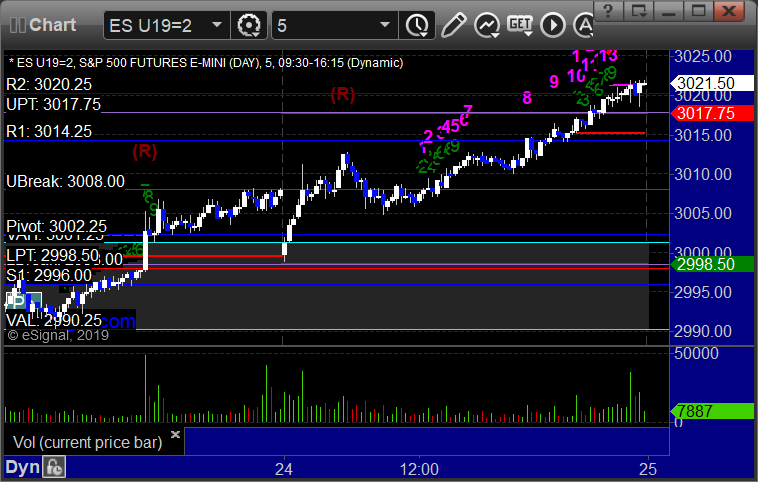
Task: Click the fx lock icon next to Dyn
Action: pos(54,467)
